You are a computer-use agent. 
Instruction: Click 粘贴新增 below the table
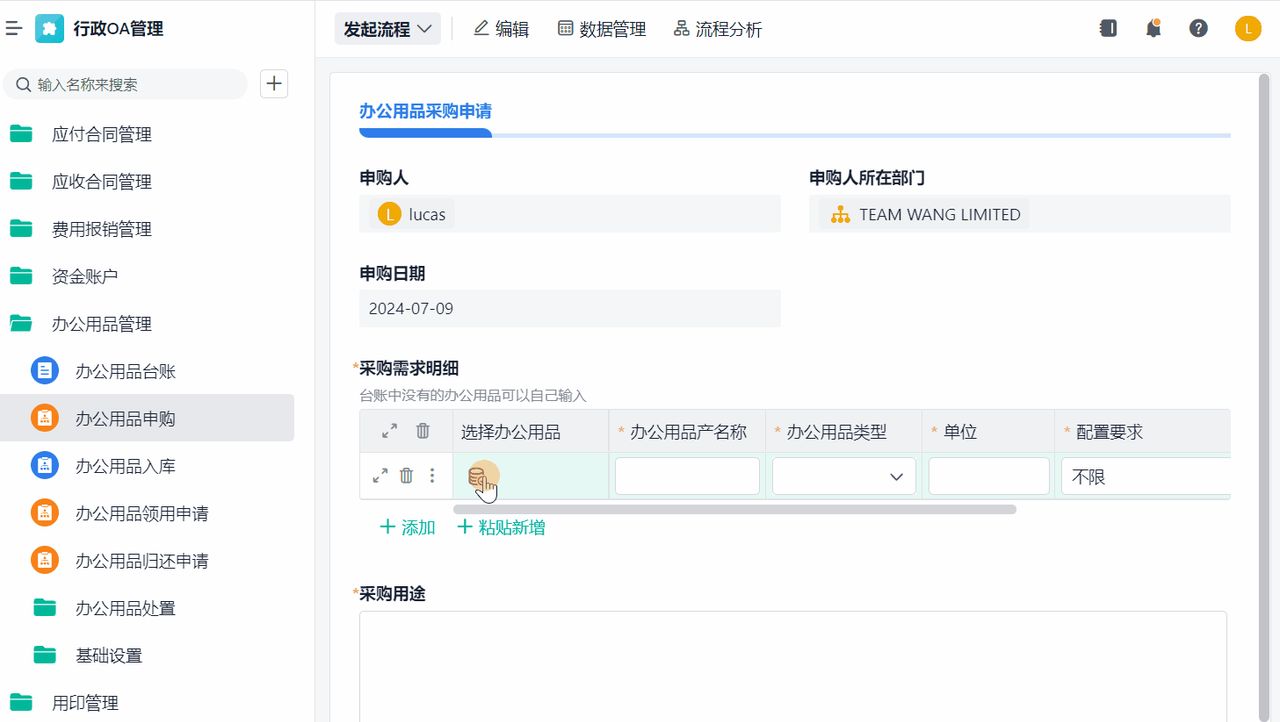point(501,526)
